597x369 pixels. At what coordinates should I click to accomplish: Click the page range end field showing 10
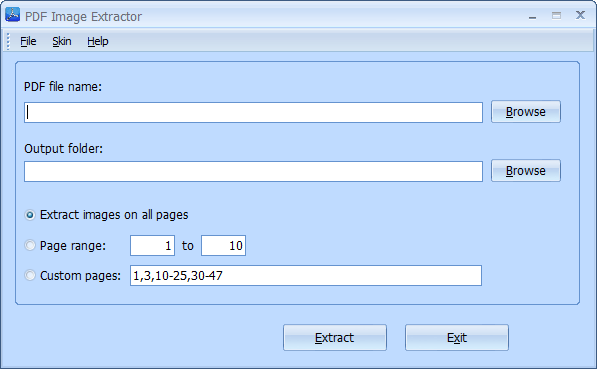pyautogui.click(x=223, y=246)
